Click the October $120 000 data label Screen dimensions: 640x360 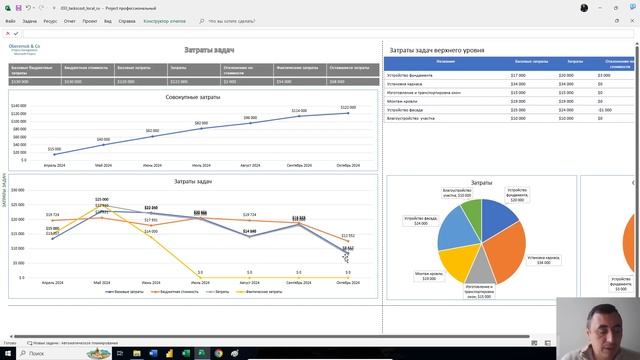348,107
